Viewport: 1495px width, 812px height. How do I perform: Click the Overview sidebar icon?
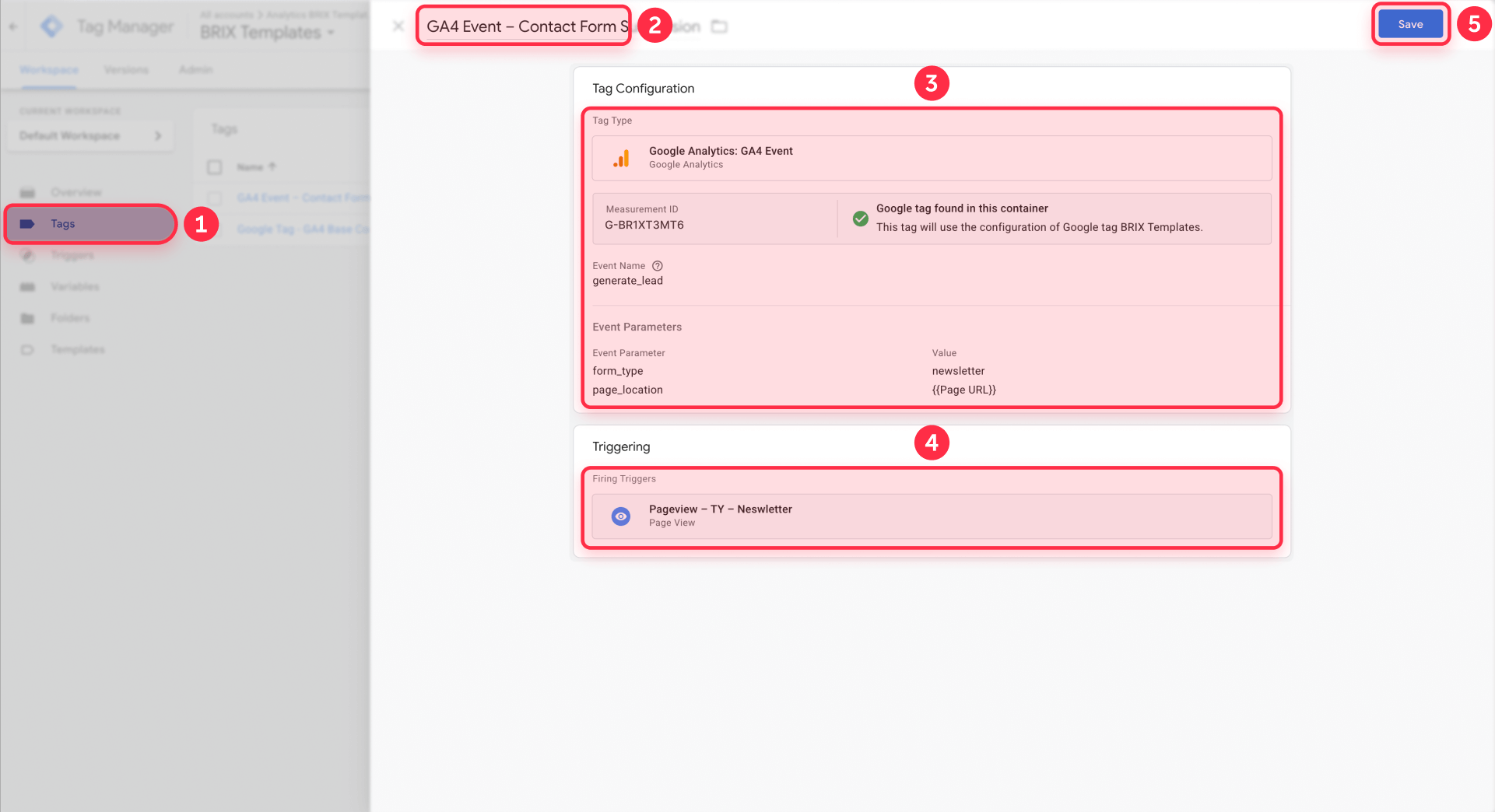point(27,192)
